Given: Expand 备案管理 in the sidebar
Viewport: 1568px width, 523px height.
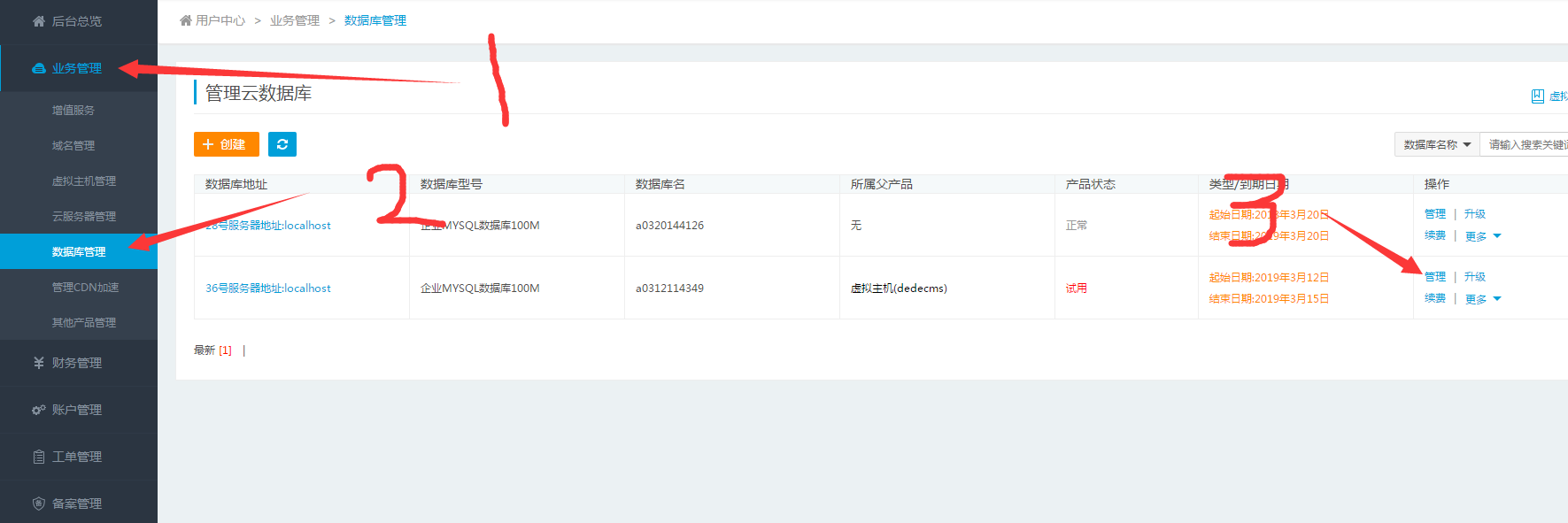Looking at the screenshot, I should (79, 504).
